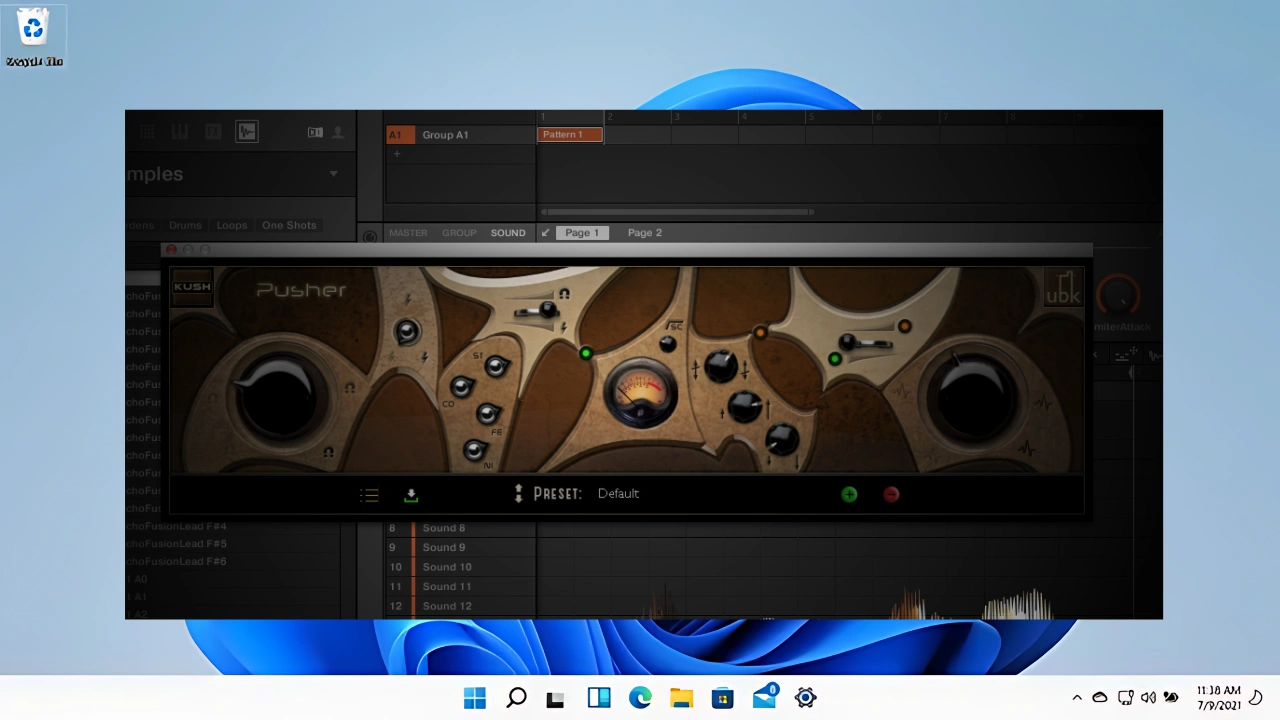Flip the right horizontal slide switch
The image size is (1280, 720).
pyautogui.click(x=864, y=344)
